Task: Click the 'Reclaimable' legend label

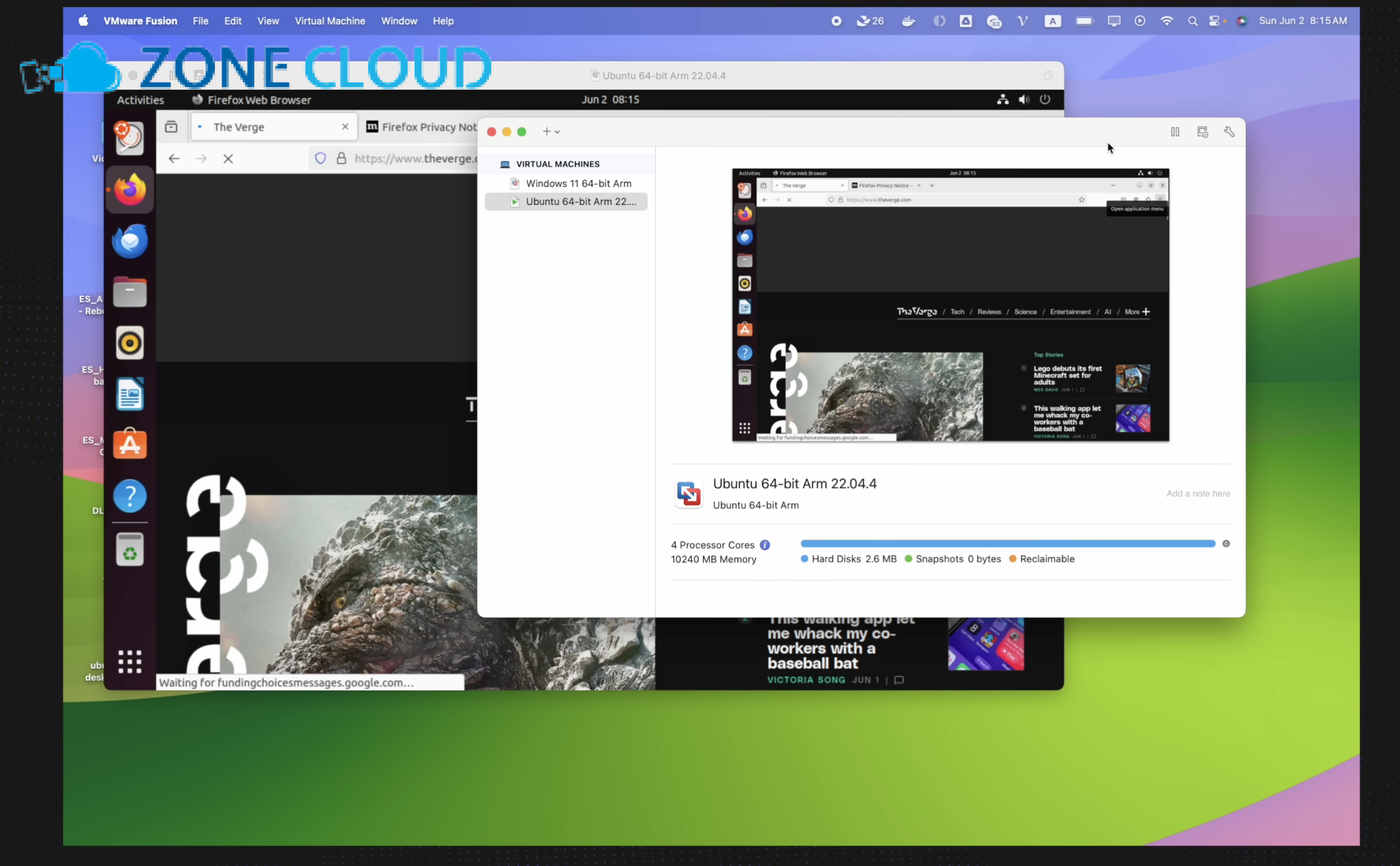Action: coord(1047,559)
